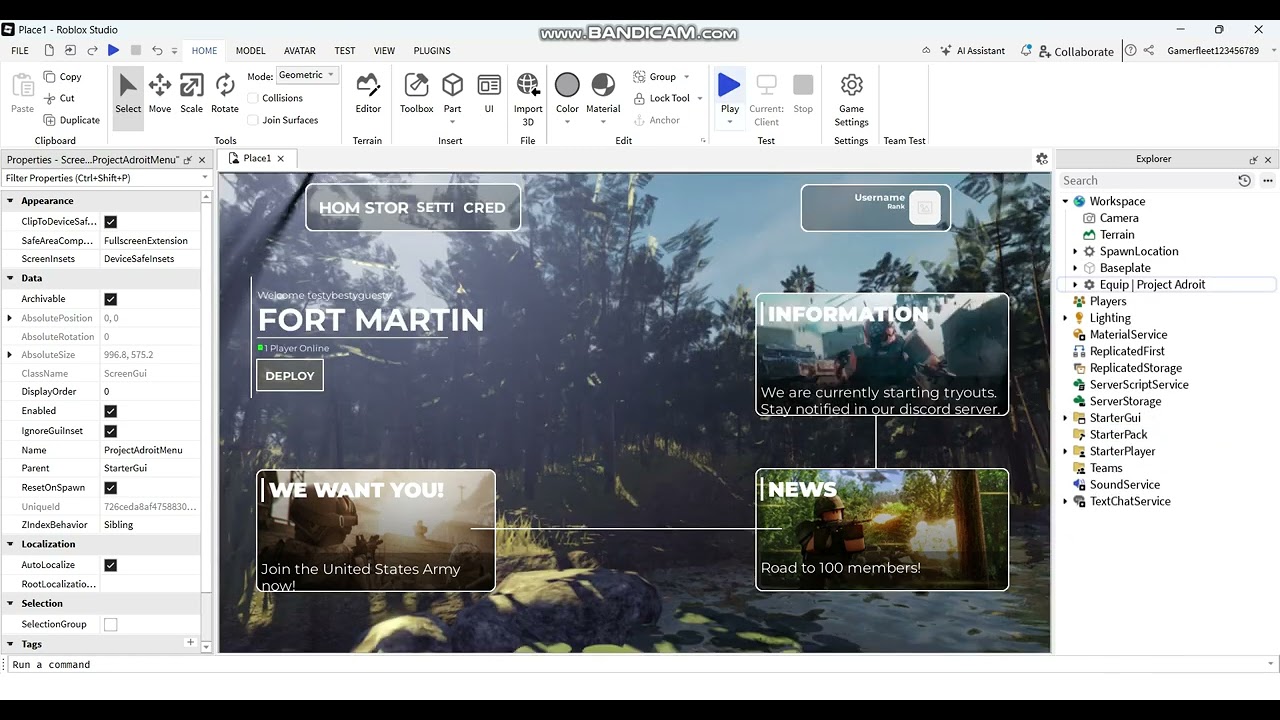
Task: Toggle IgnoreGuiInset checkbox
Action: coord(111,431)
